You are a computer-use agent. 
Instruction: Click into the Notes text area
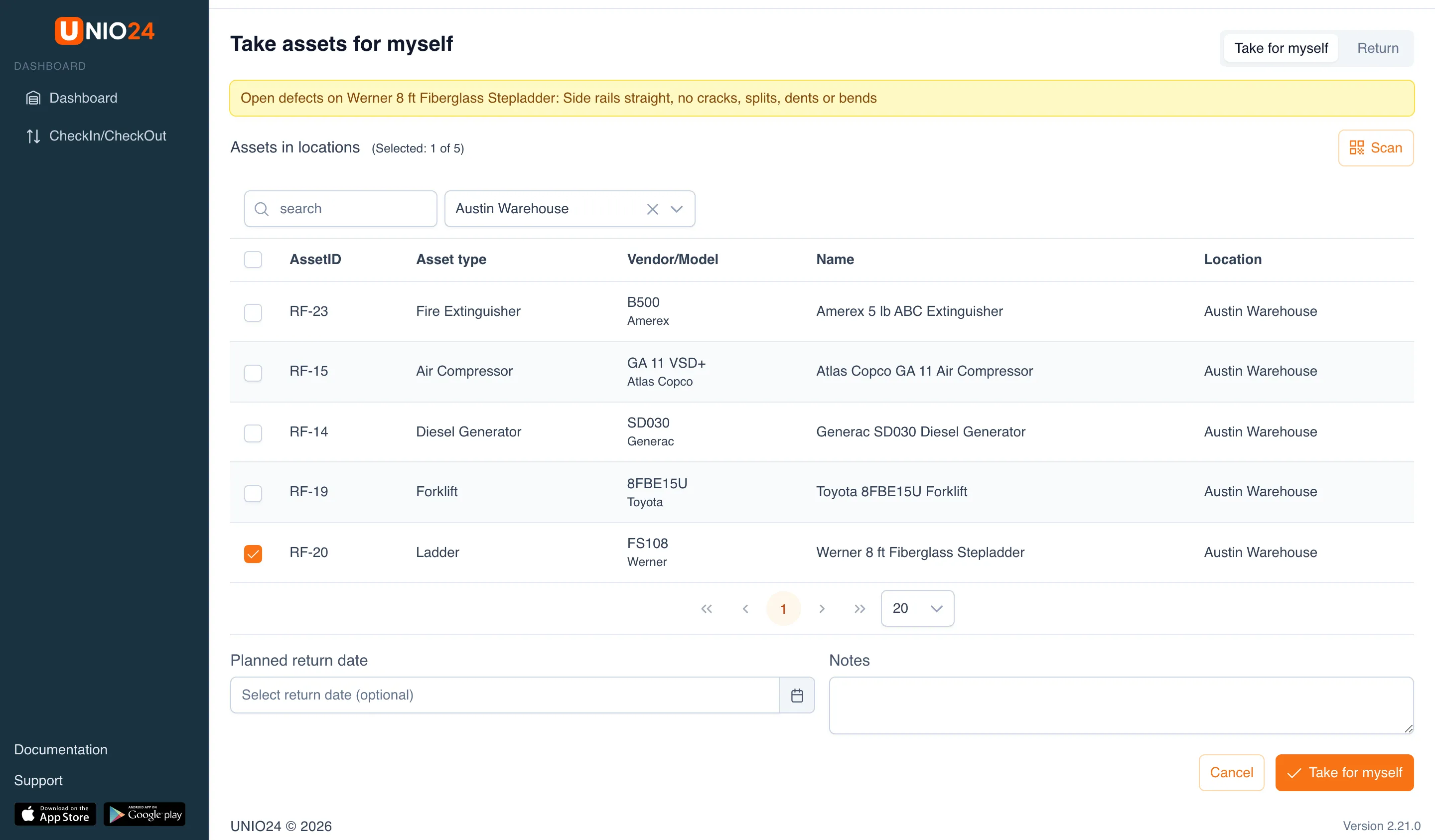[1121, 705]
